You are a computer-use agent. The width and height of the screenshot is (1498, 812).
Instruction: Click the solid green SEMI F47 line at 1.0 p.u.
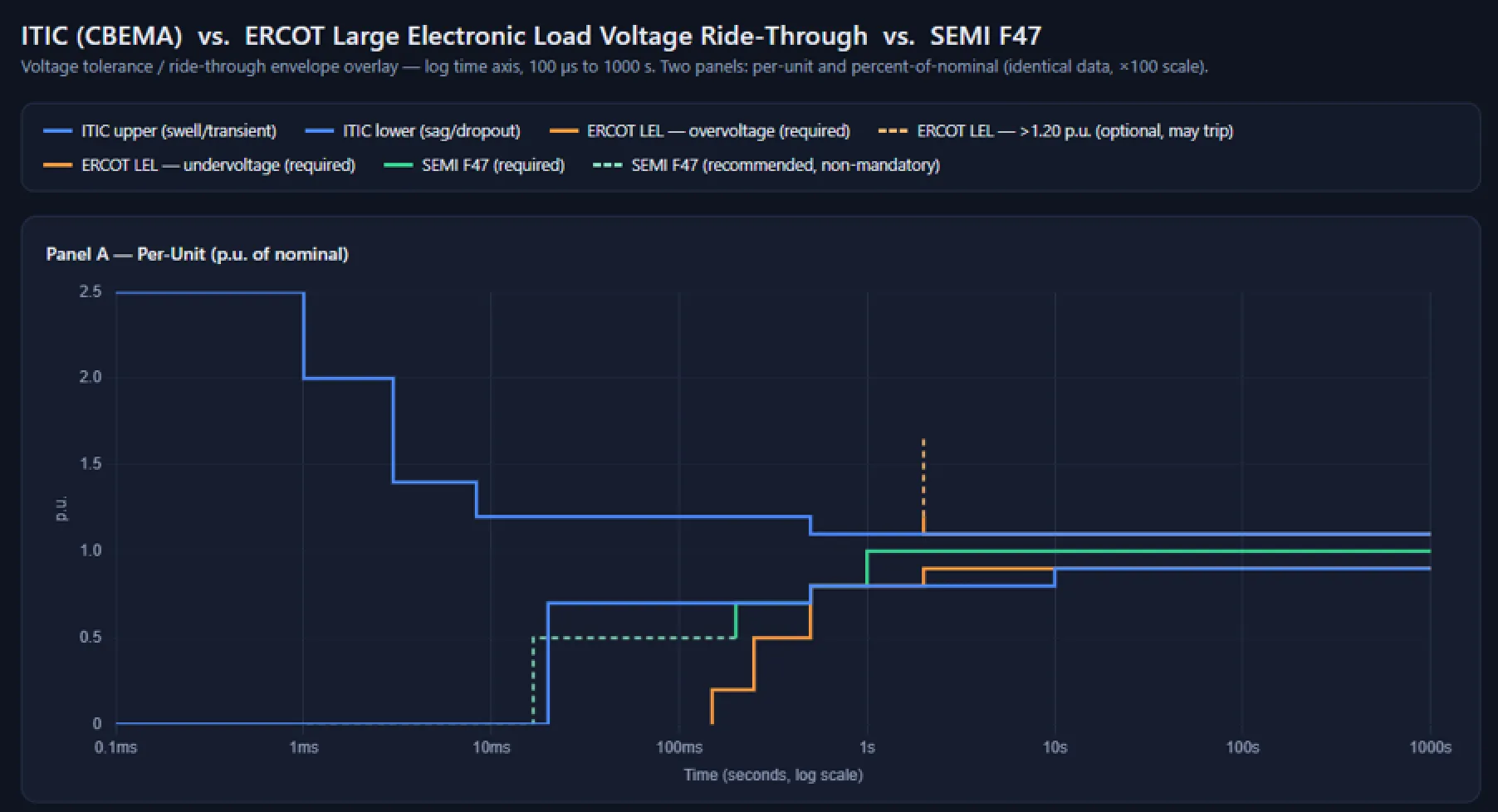tap(1148, 550)
